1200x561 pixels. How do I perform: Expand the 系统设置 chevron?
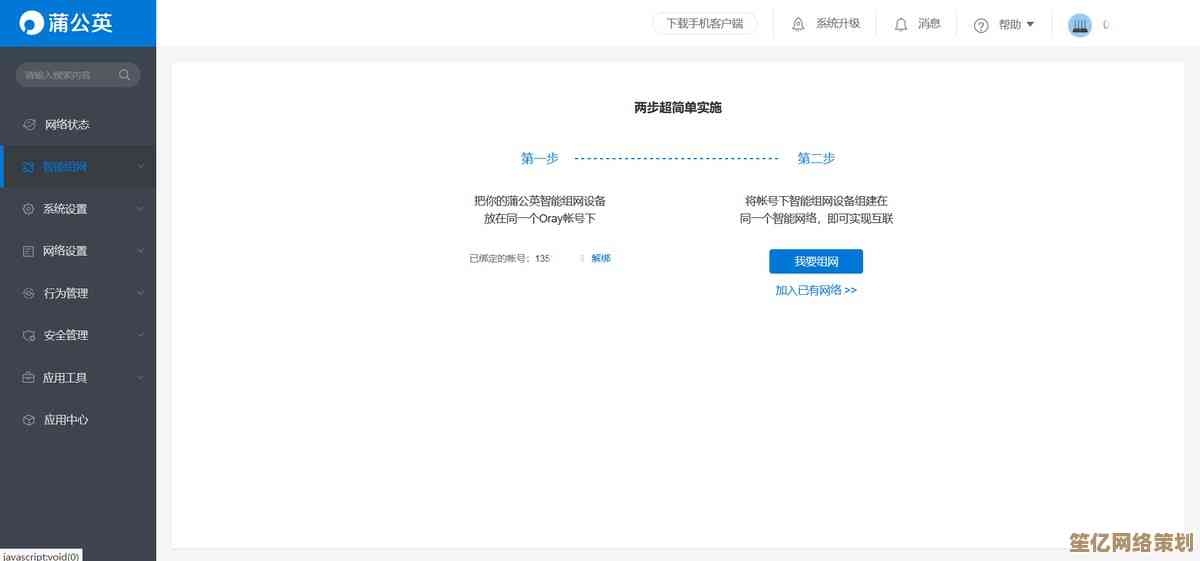140,209
